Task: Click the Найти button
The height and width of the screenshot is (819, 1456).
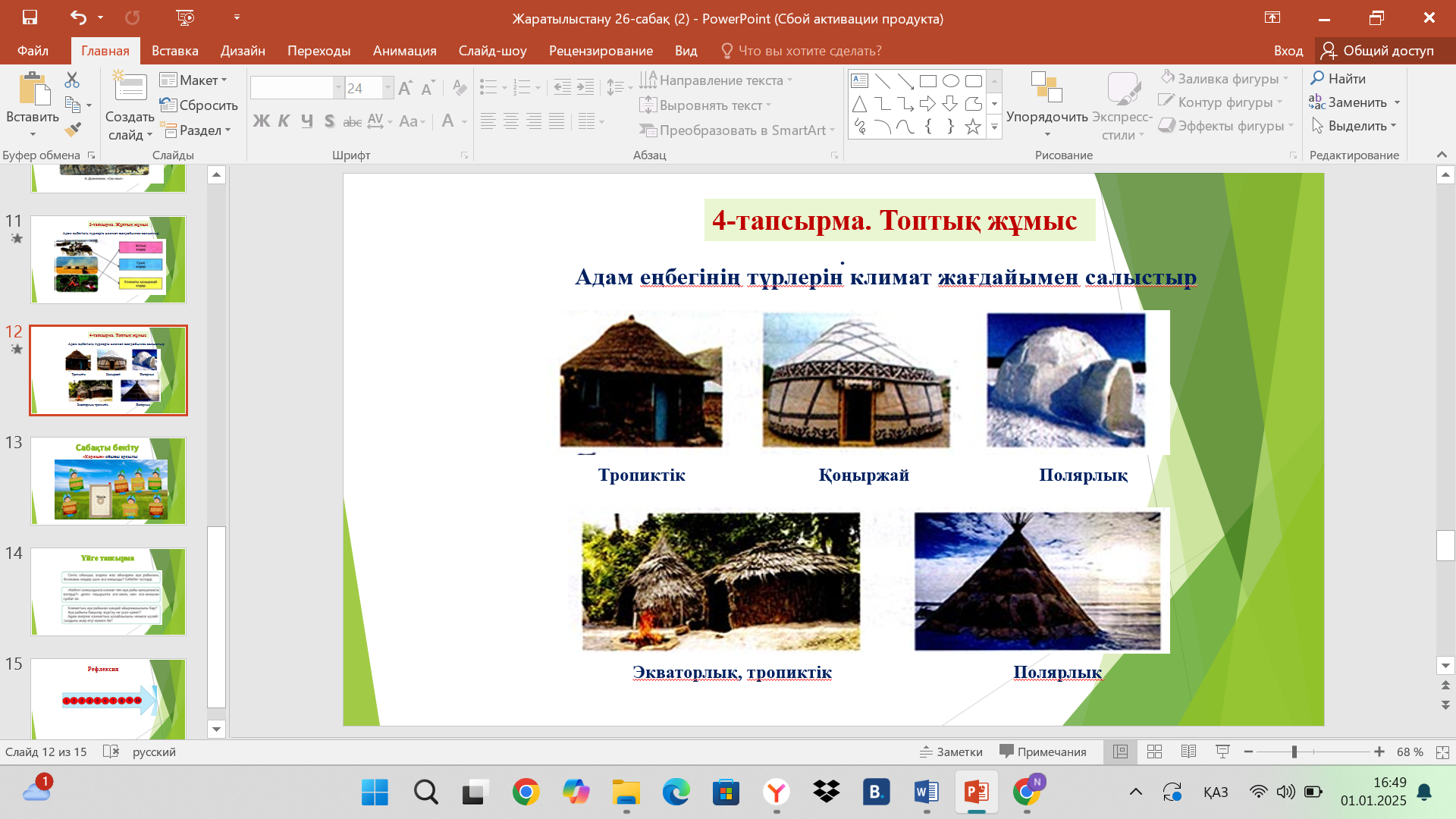Action: tap(1338, 78)
